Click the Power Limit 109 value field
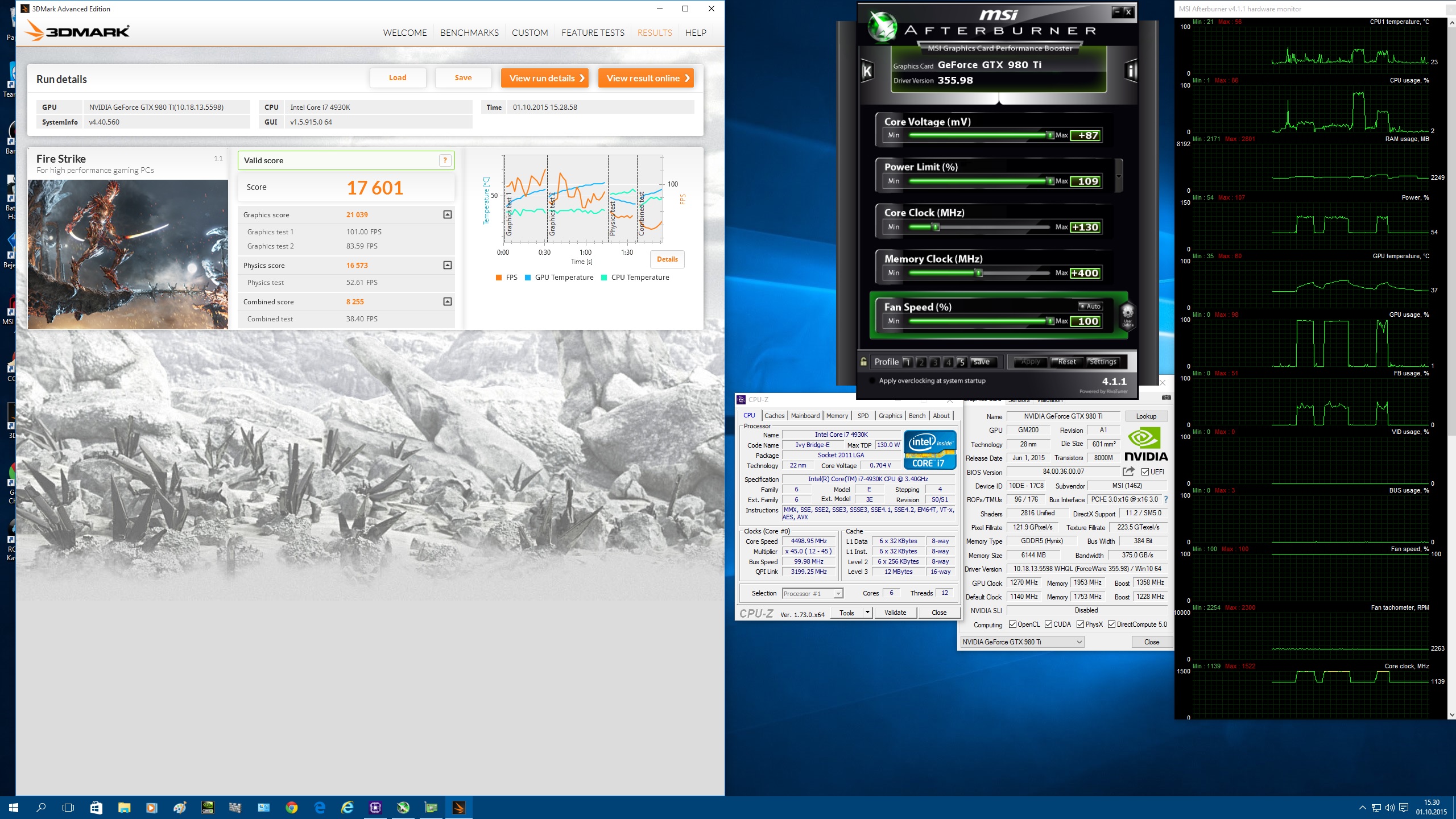The image size is (1456, 819). (x=1085, y=181)
